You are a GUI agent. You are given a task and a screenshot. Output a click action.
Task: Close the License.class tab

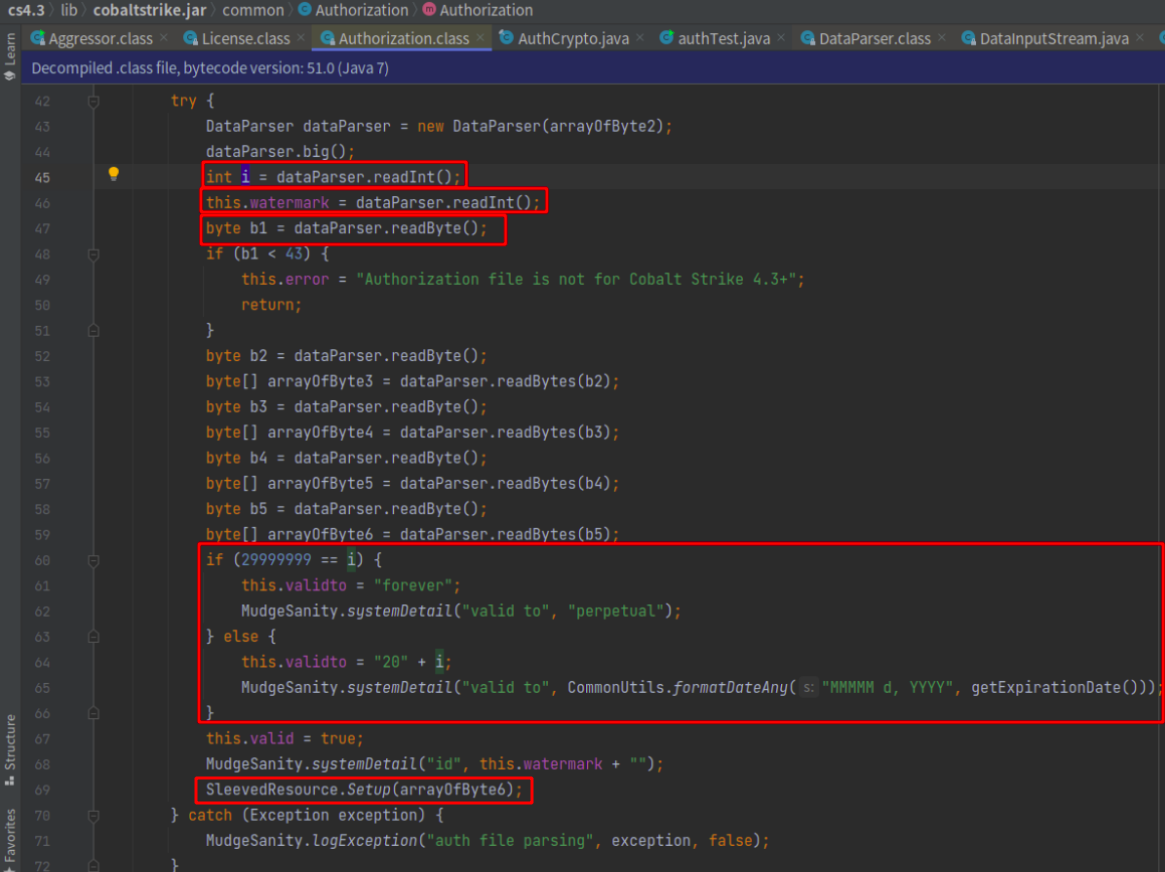tap(300, 37)
